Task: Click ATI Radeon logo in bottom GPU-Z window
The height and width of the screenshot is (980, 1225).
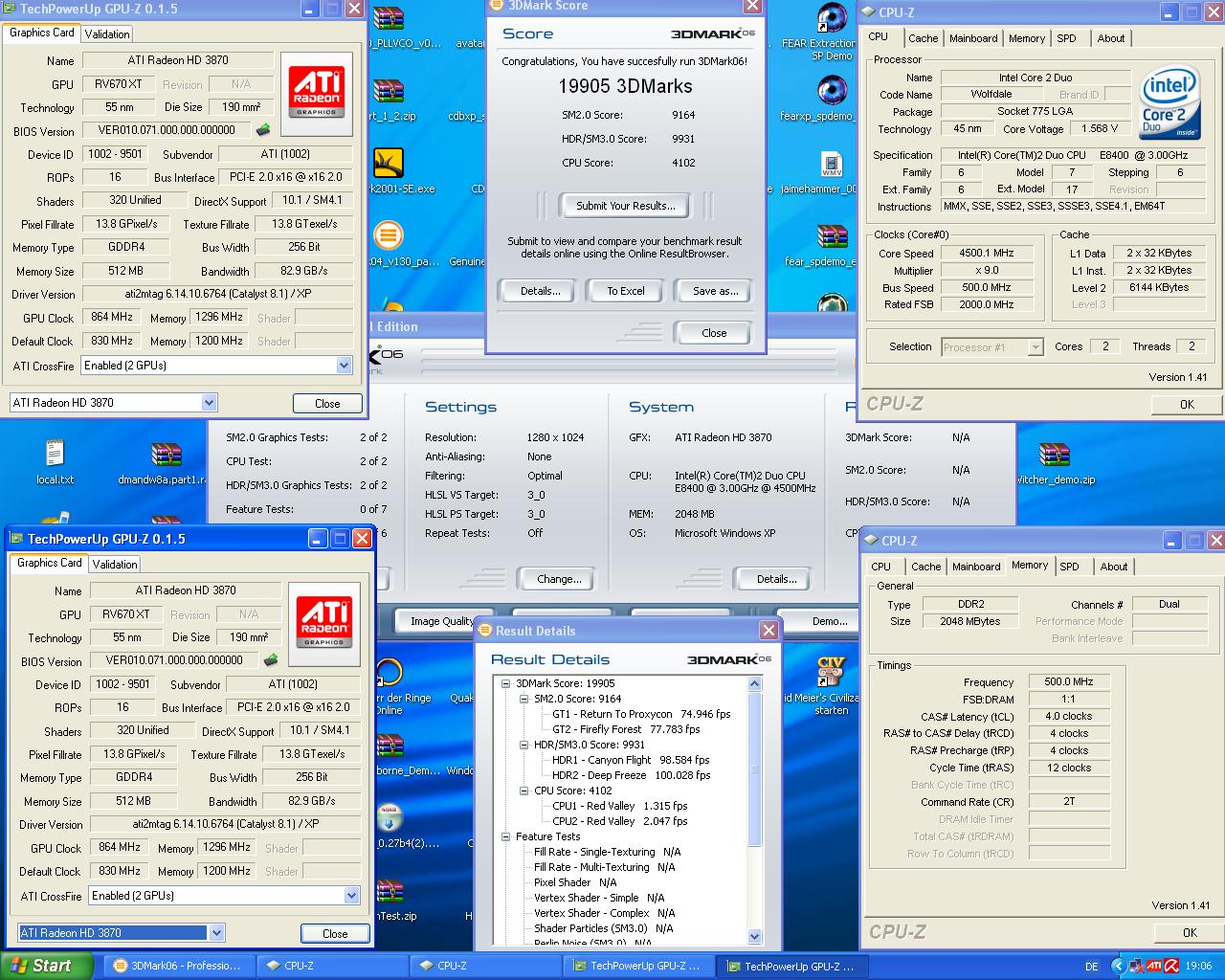Action: point(323,623)
